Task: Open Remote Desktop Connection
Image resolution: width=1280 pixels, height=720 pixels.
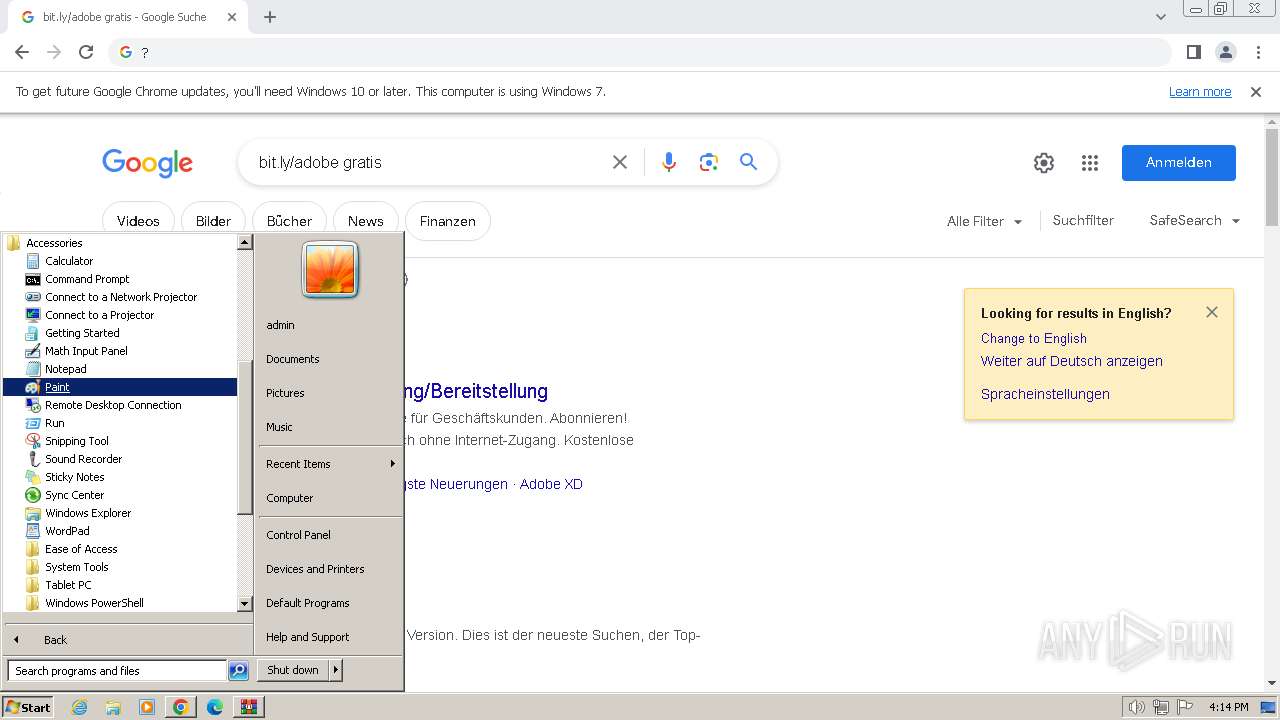Action: [113, 405]
